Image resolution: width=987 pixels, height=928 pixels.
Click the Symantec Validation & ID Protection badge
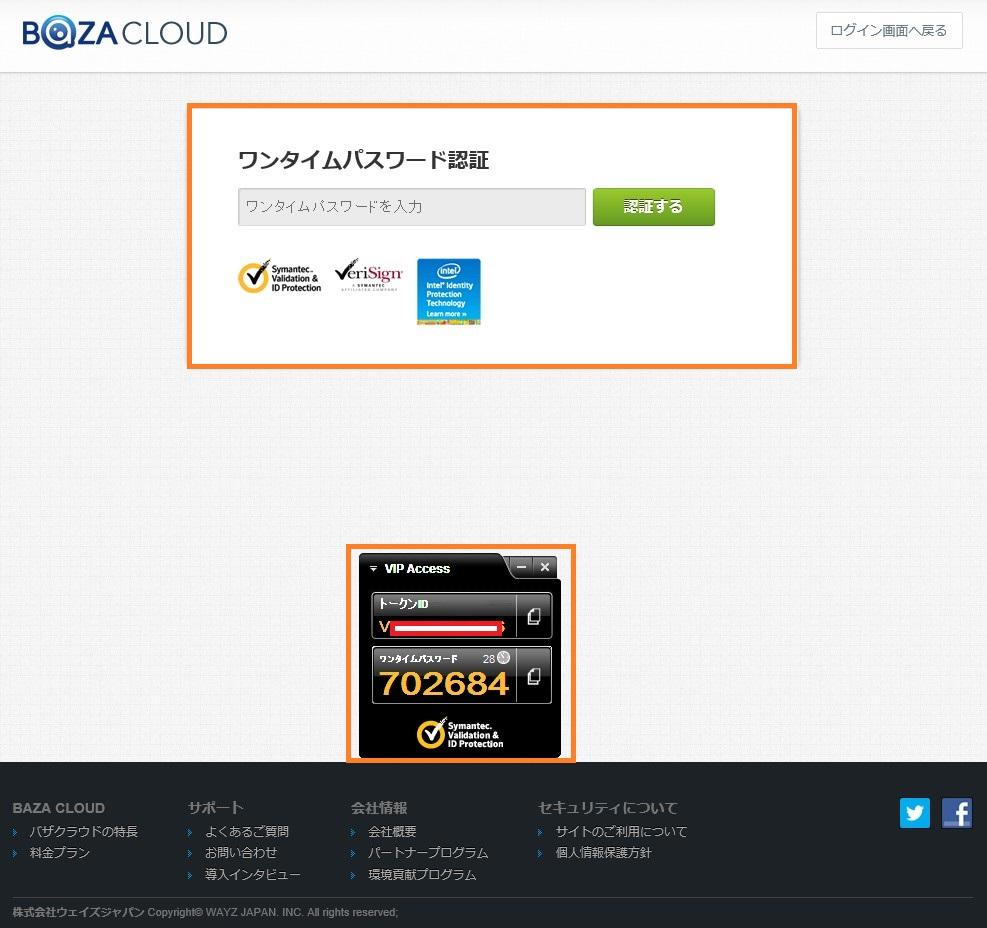279,278
